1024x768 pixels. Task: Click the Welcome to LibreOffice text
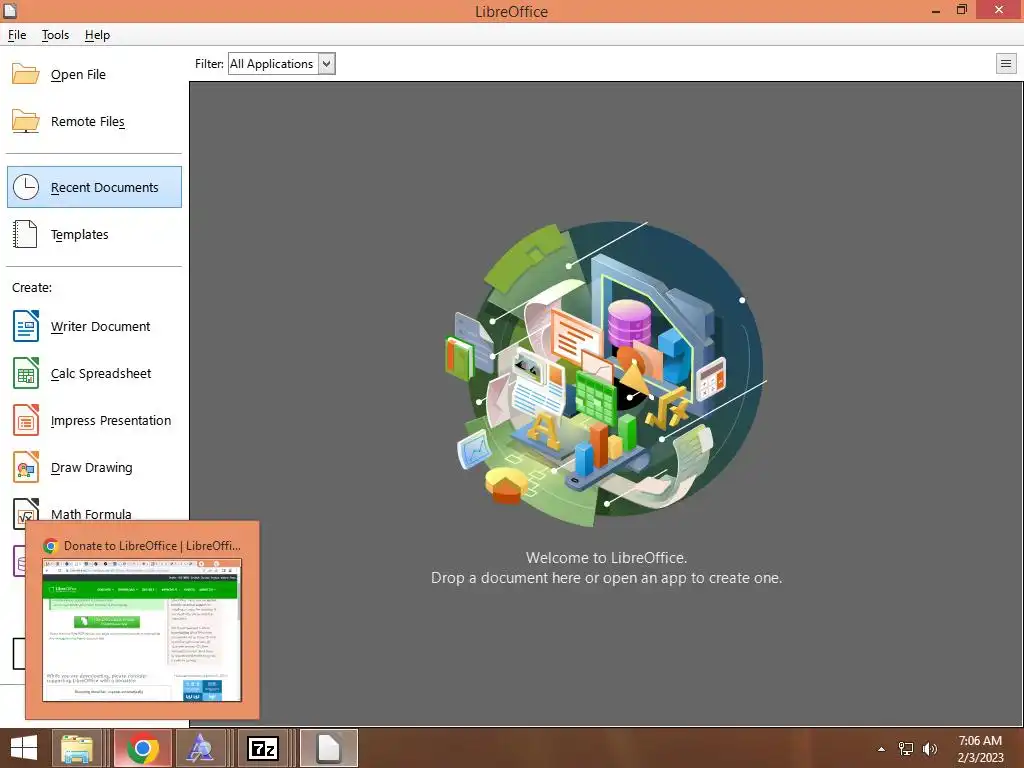[607, 558]
